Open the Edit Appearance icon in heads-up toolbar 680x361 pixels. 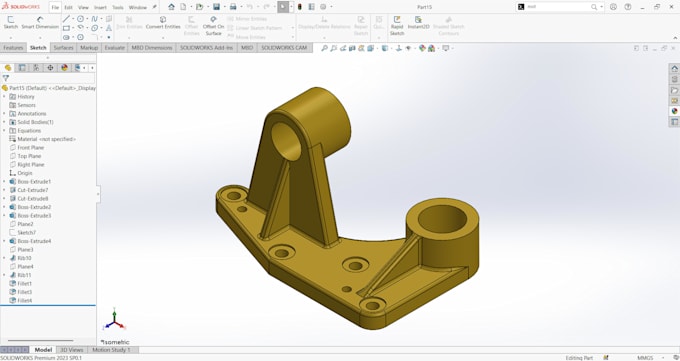(422, 48)
